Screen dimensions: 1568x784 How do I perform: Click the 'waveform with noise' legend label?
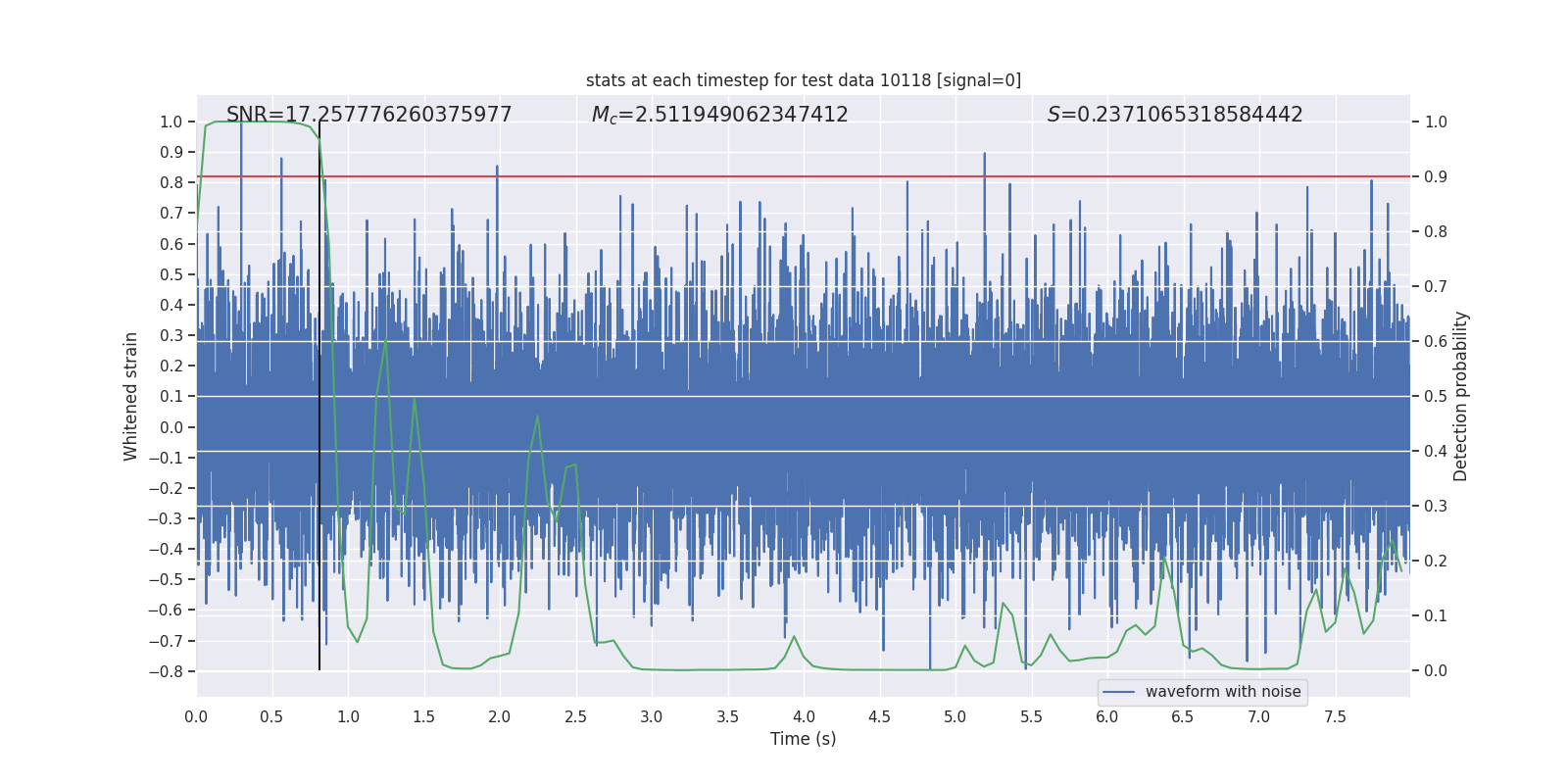pos(1222,692)
